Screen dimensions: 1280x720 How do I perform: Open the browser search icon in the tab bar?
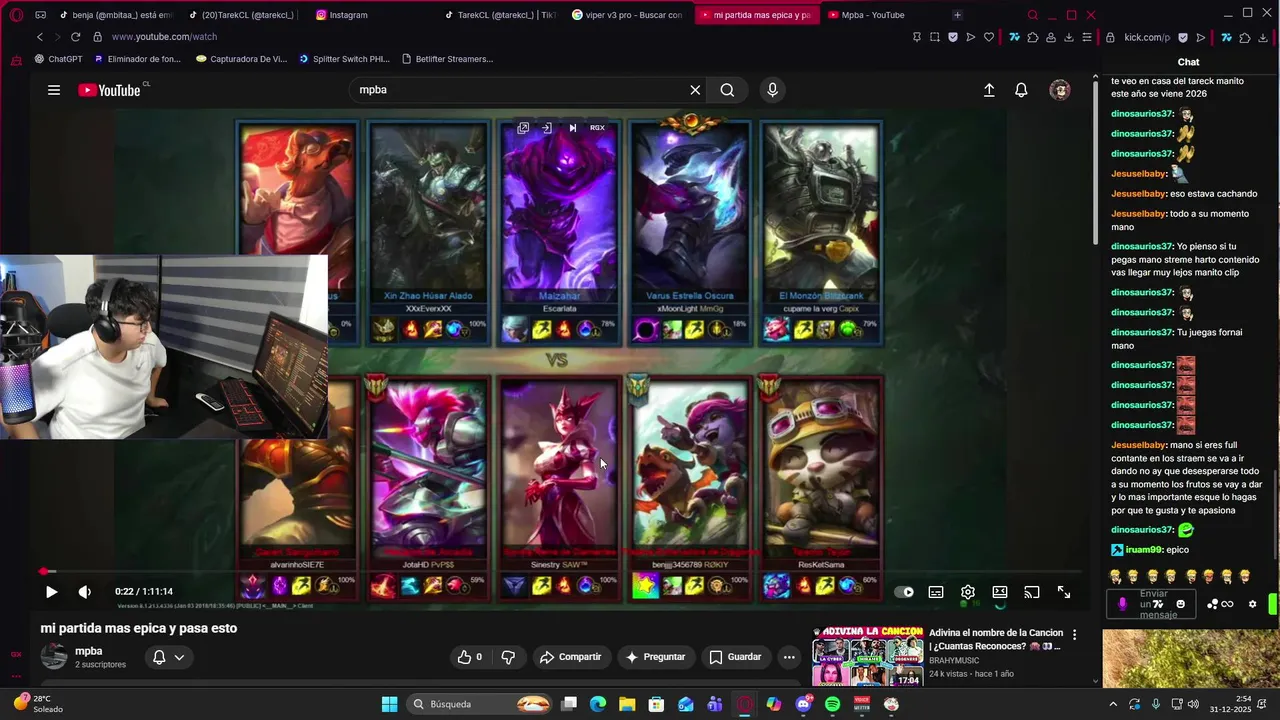1033,15
